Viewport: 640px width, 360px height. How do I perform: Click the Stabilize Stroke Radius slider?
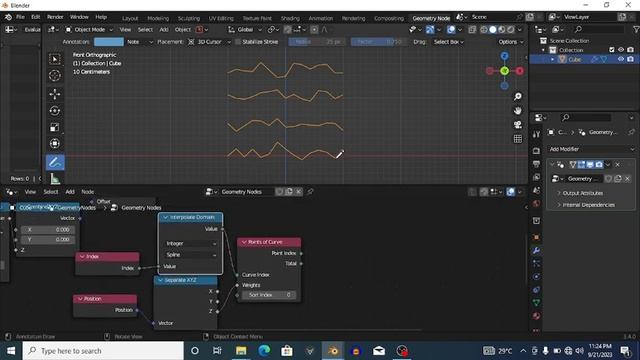pyautogui.click(x=318, y=42)
